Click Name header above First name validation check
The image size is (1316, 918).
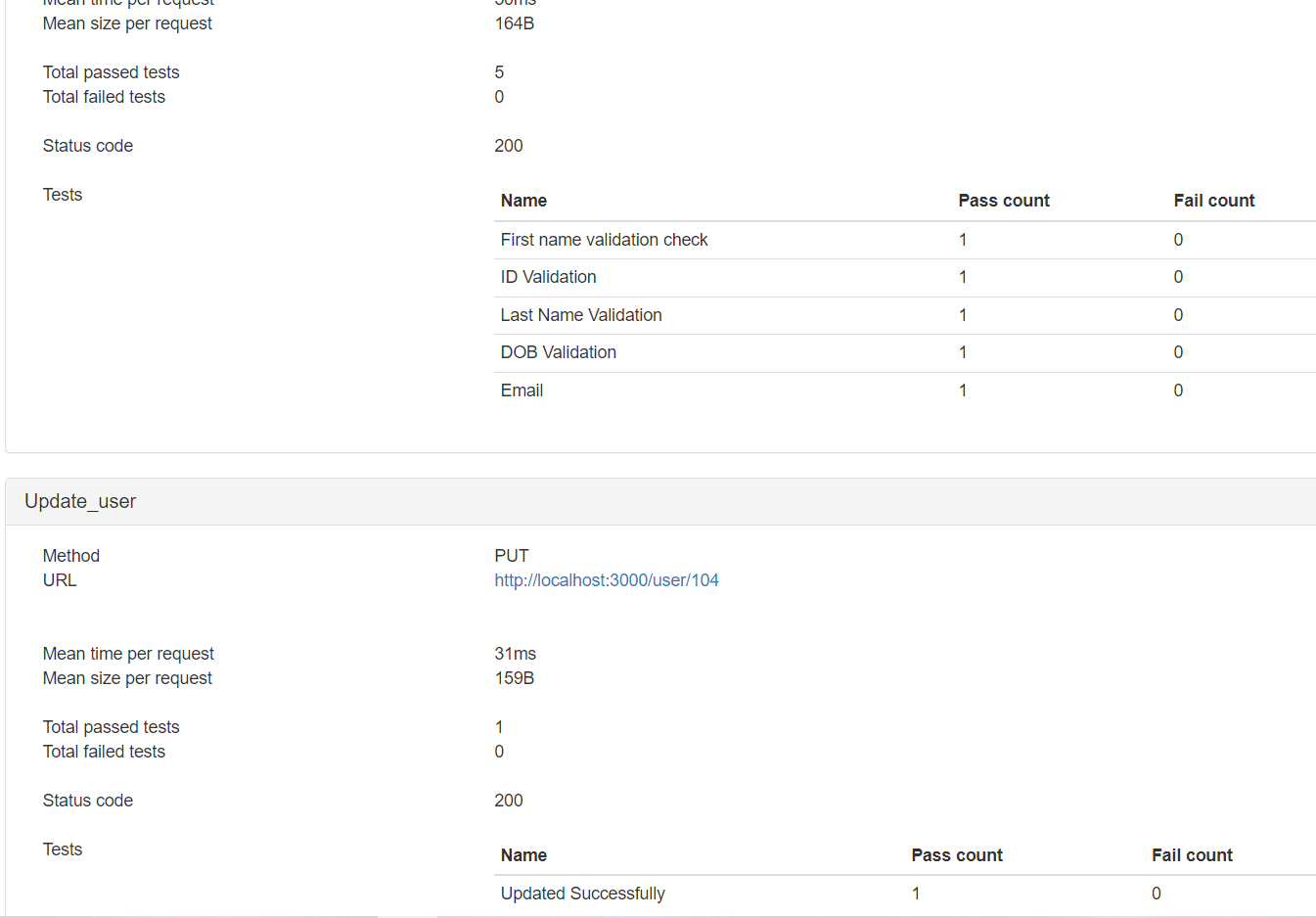point(523,201)
